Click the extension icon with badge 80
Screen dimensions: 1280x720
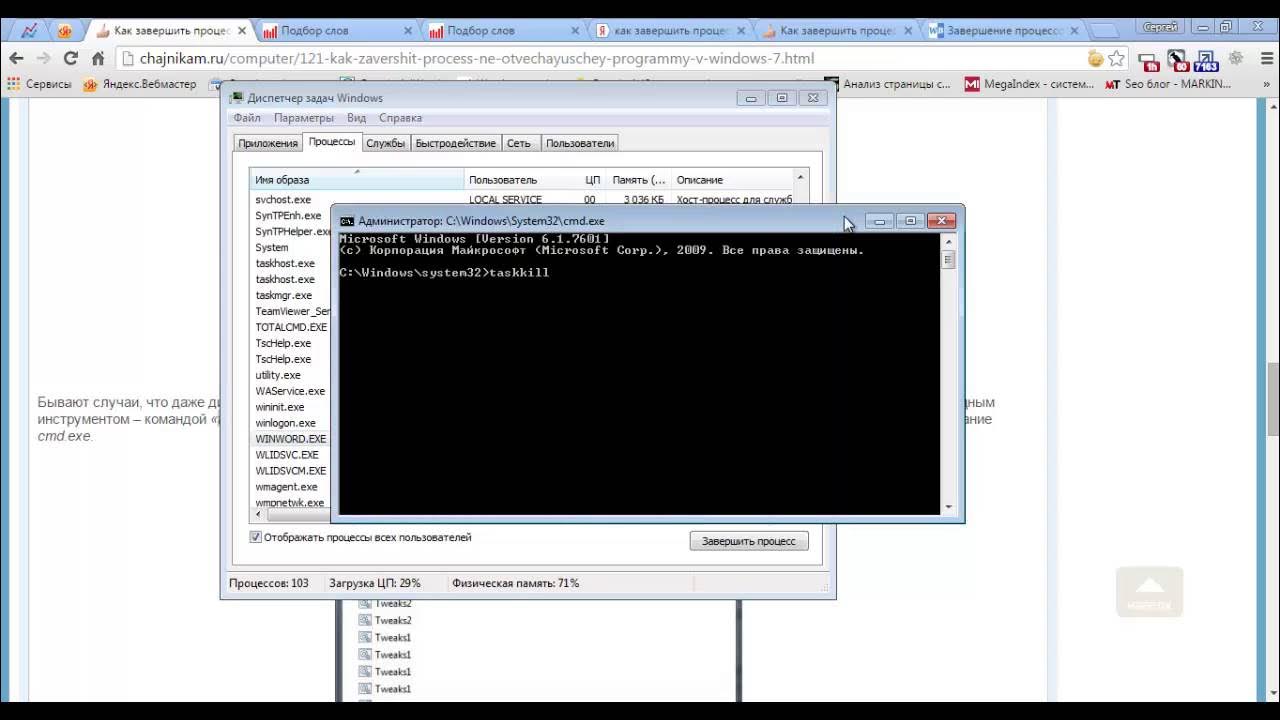click(x=1177, y=60)
